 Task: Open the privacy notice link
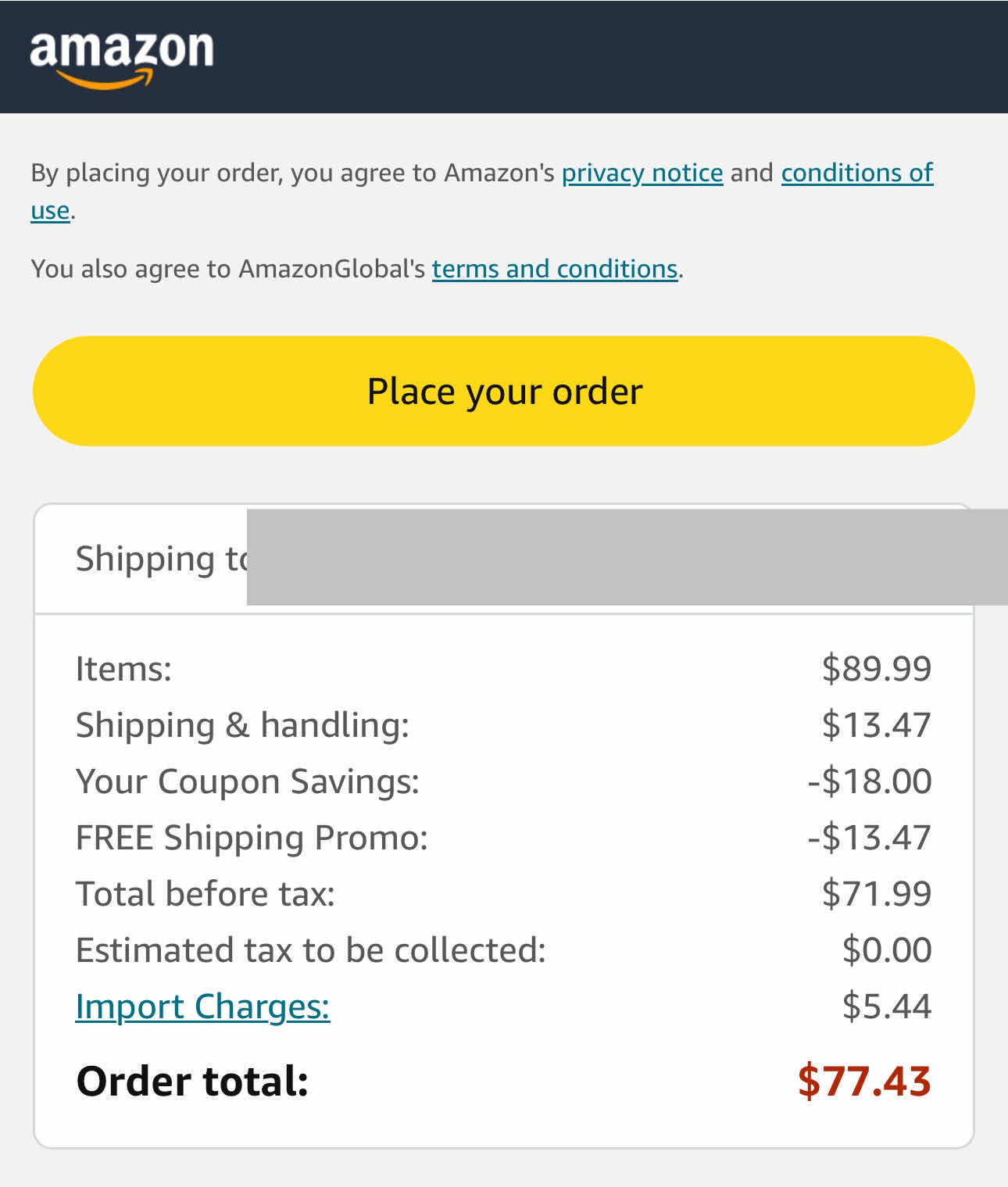(x=642, y=173)
